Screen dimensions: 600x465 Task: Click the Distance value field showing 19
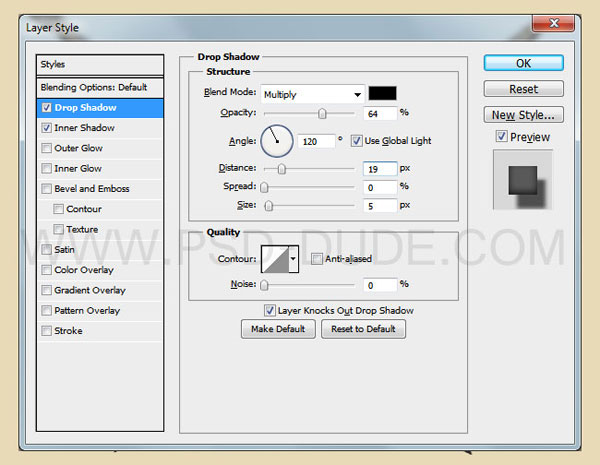380,169
